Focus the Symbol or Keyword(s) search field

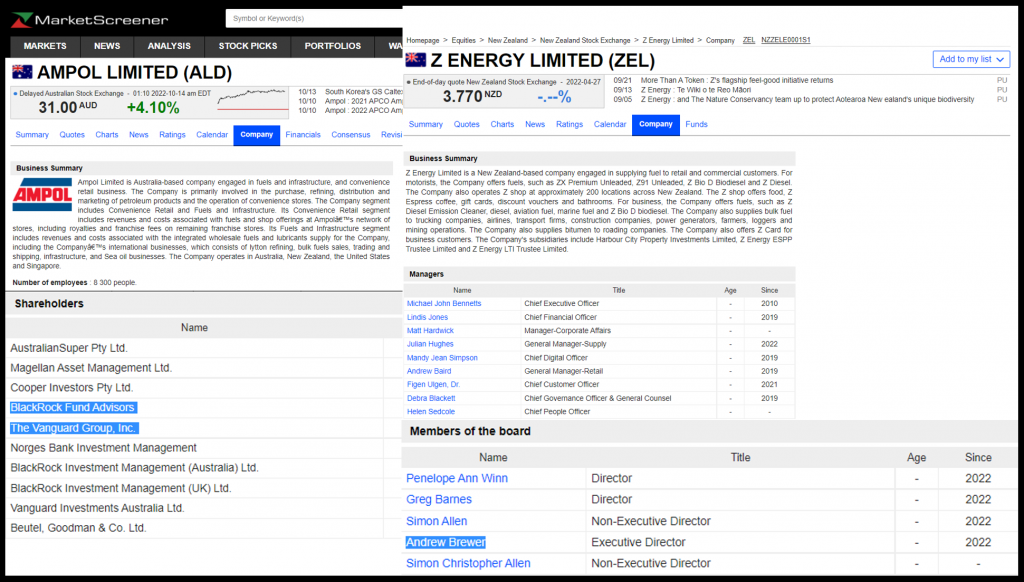coord(314,18)
